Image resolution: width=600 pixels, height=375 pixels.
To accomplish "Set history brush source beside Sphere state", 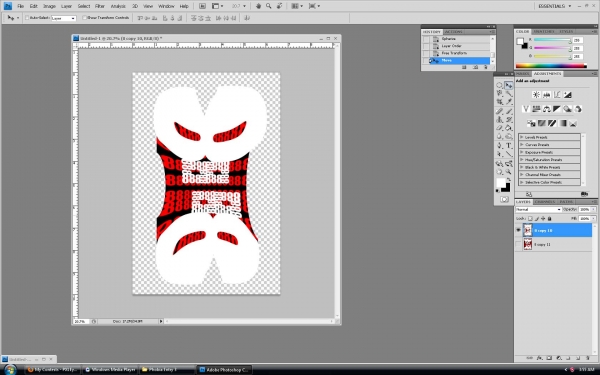I will pos(426,39).
